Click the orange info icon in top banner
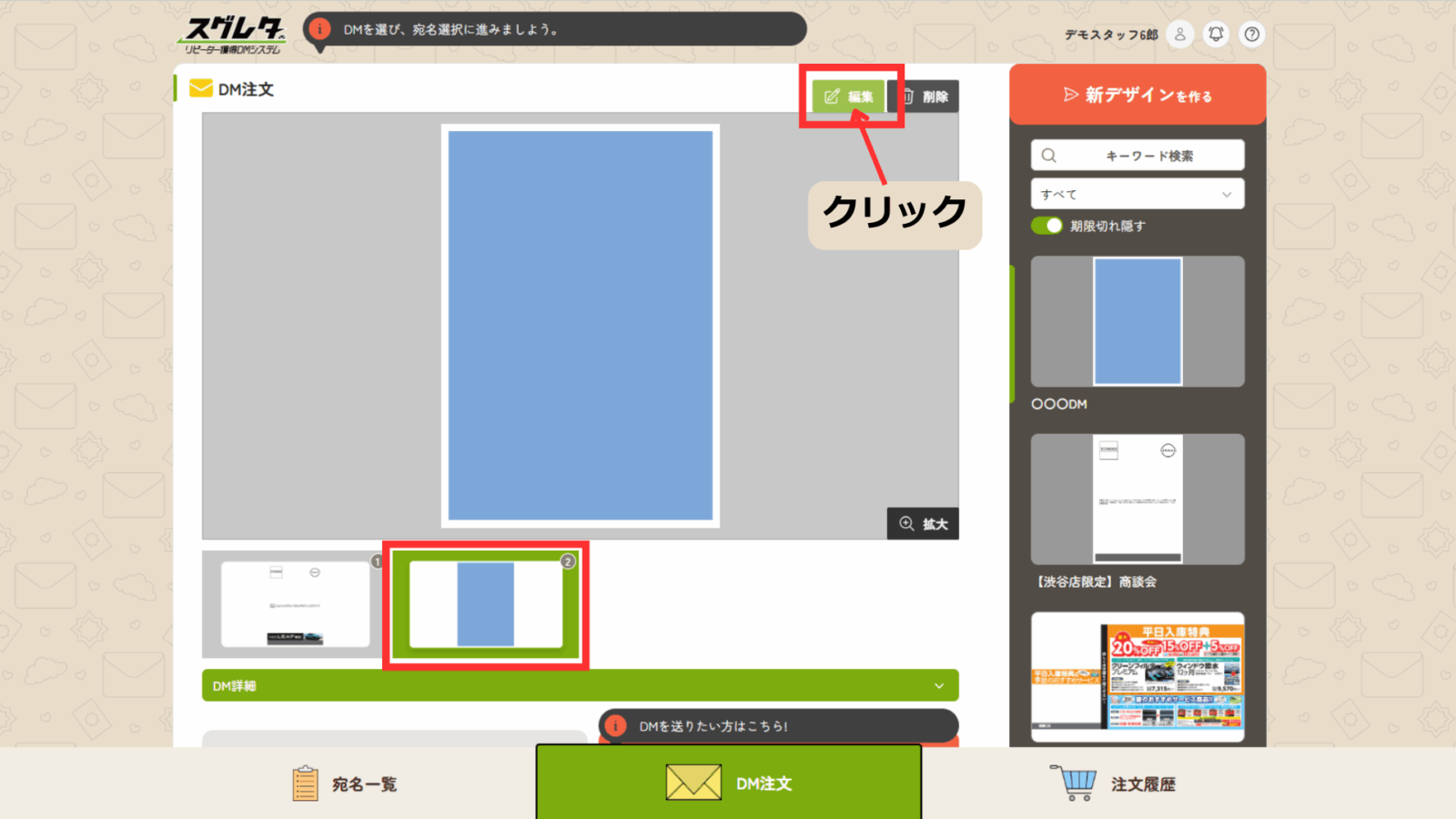This screenshot has height=819, width=1456. coord(319,29)
